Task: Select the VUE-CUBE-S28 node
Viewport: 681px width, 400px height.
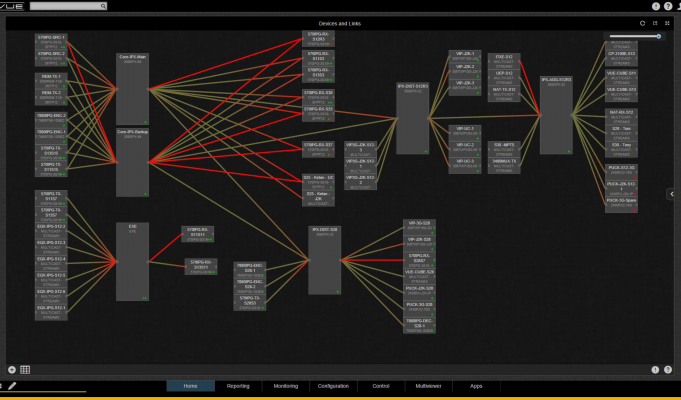Action: 419,276
